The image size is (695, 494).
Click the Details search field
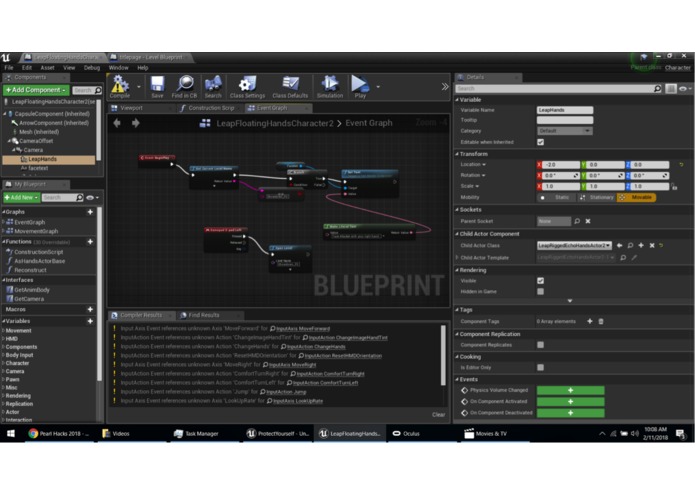tap(558, 89)
